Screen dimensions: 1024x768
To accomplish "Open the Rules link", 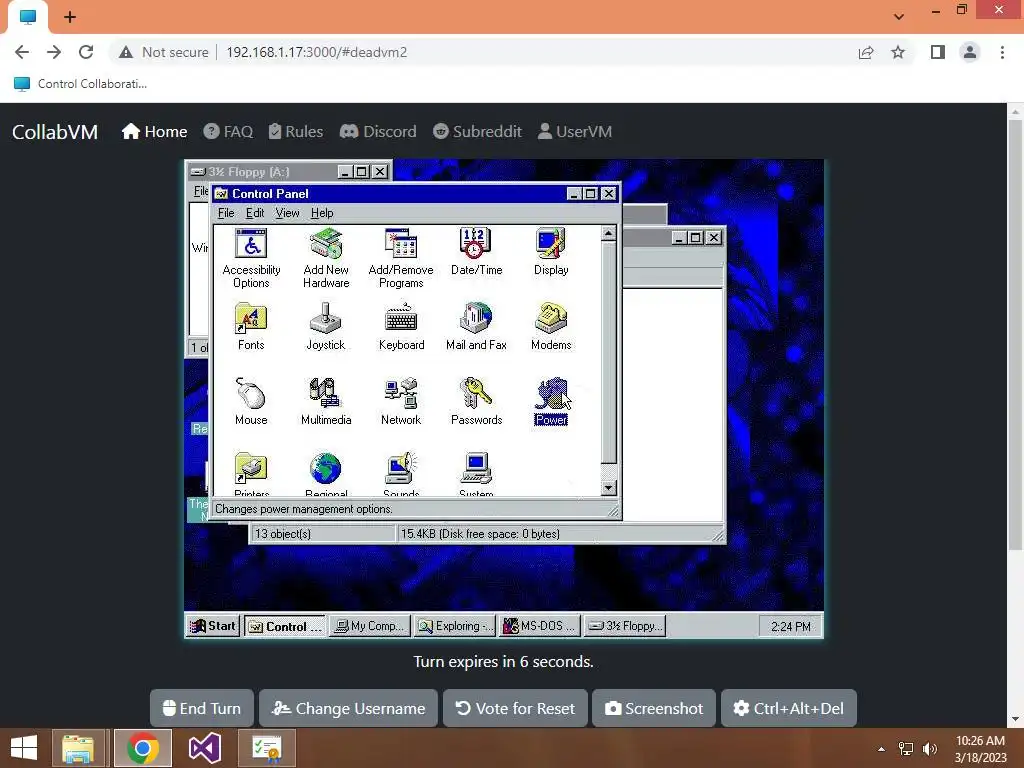I will [x=296, y=132].
